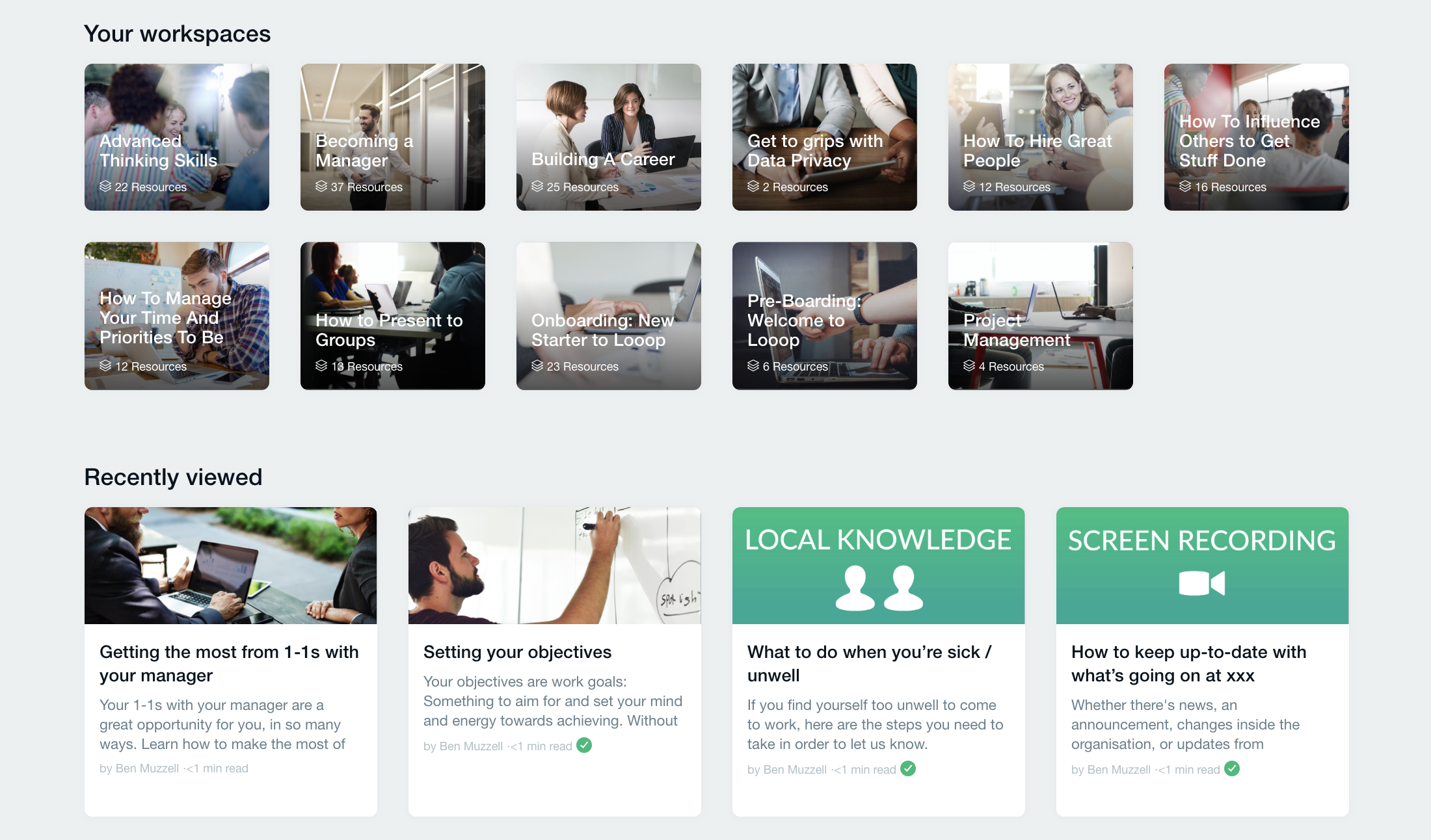Open How to Present to Groups workspace
Viewport: 1431px width, 840px height.
(393, 316)
